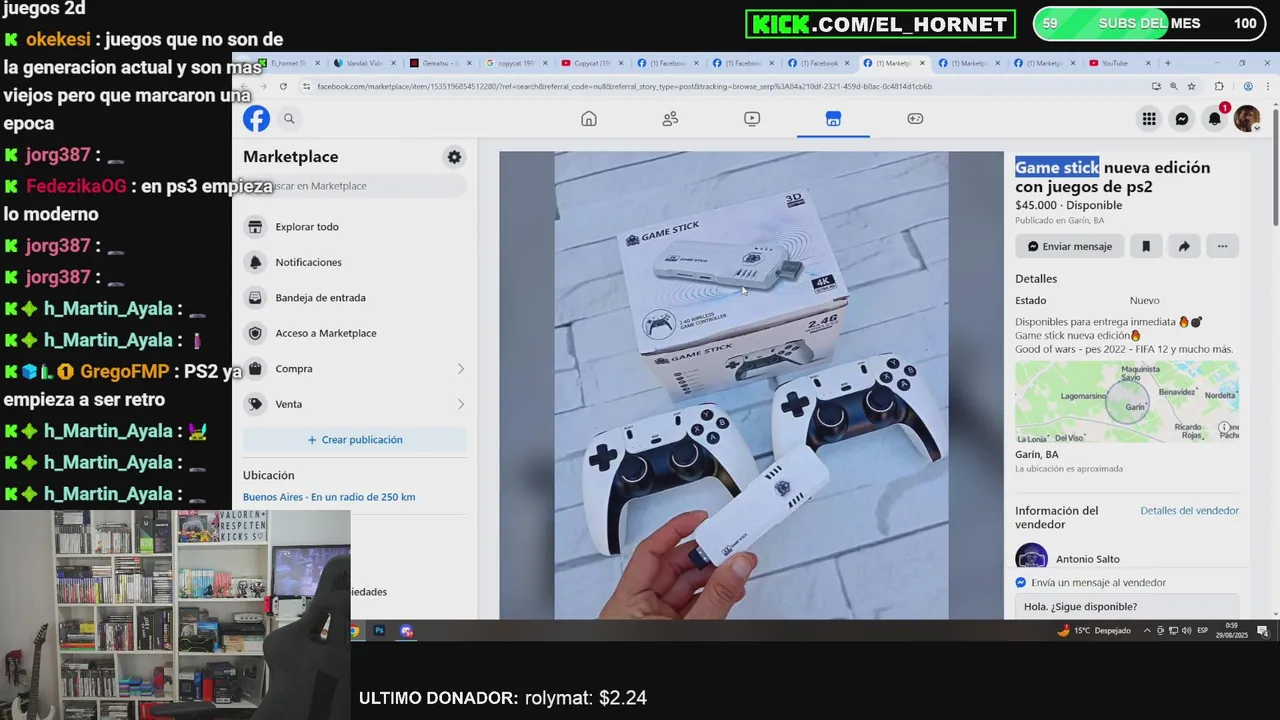
Task: Open the Facebook menu grid icon
Action: [x=1149, y=119]
